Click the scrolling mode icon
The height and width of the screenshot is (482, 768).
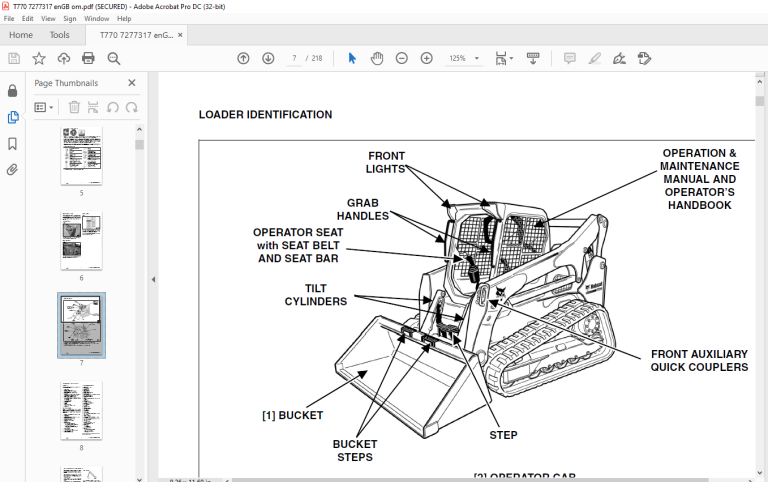point(533,58)
